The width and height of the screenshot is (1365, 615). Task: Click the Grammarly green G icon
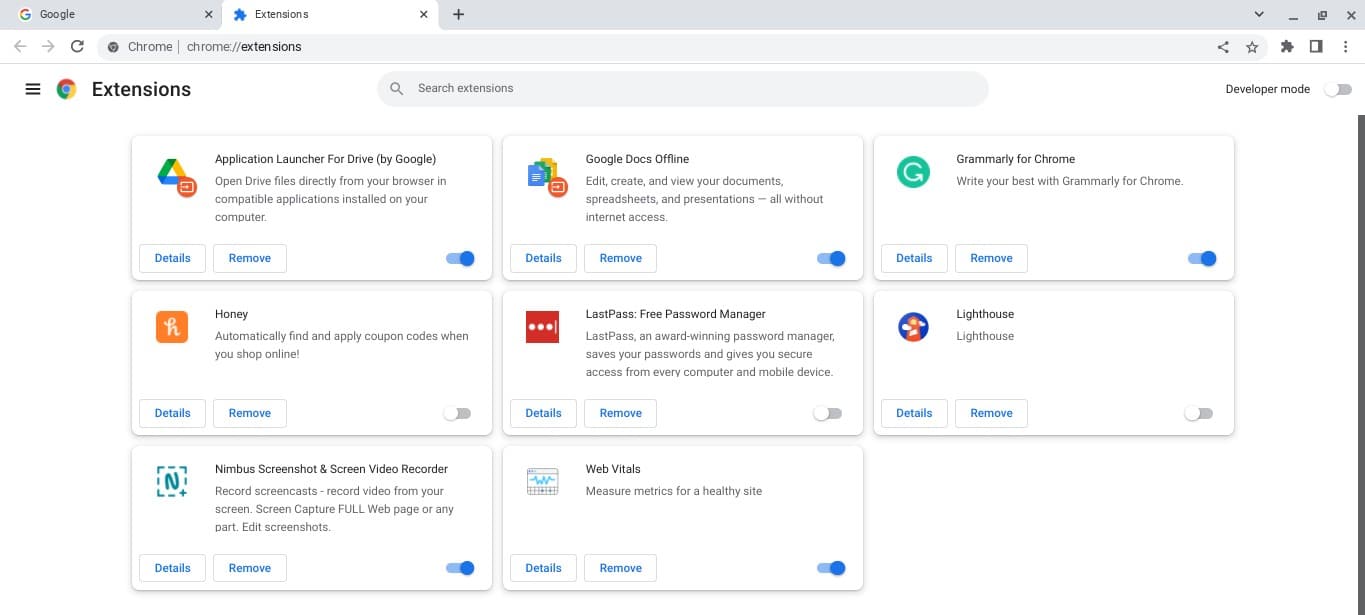913,172
